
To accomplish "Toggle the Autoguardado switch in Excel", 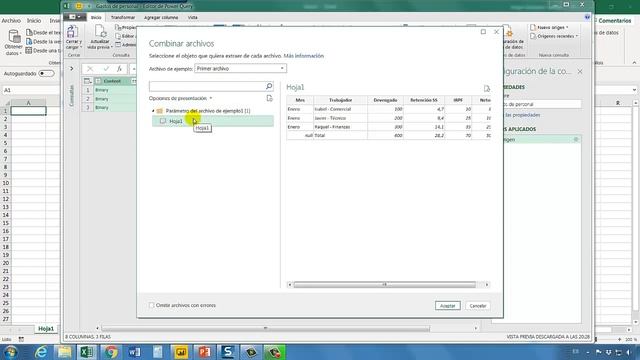I will (46, 73).
